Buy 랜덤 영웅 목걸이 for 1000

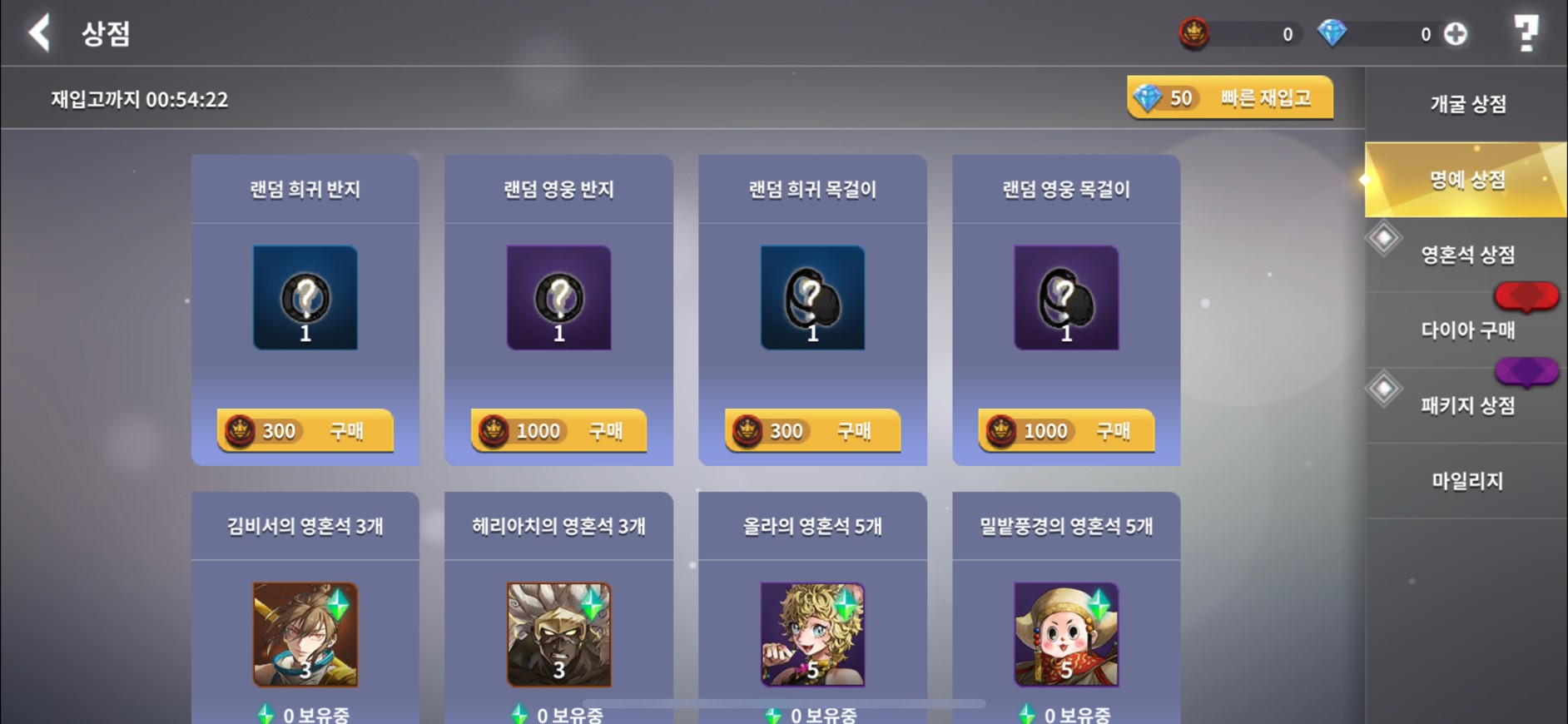[1066, 430]
